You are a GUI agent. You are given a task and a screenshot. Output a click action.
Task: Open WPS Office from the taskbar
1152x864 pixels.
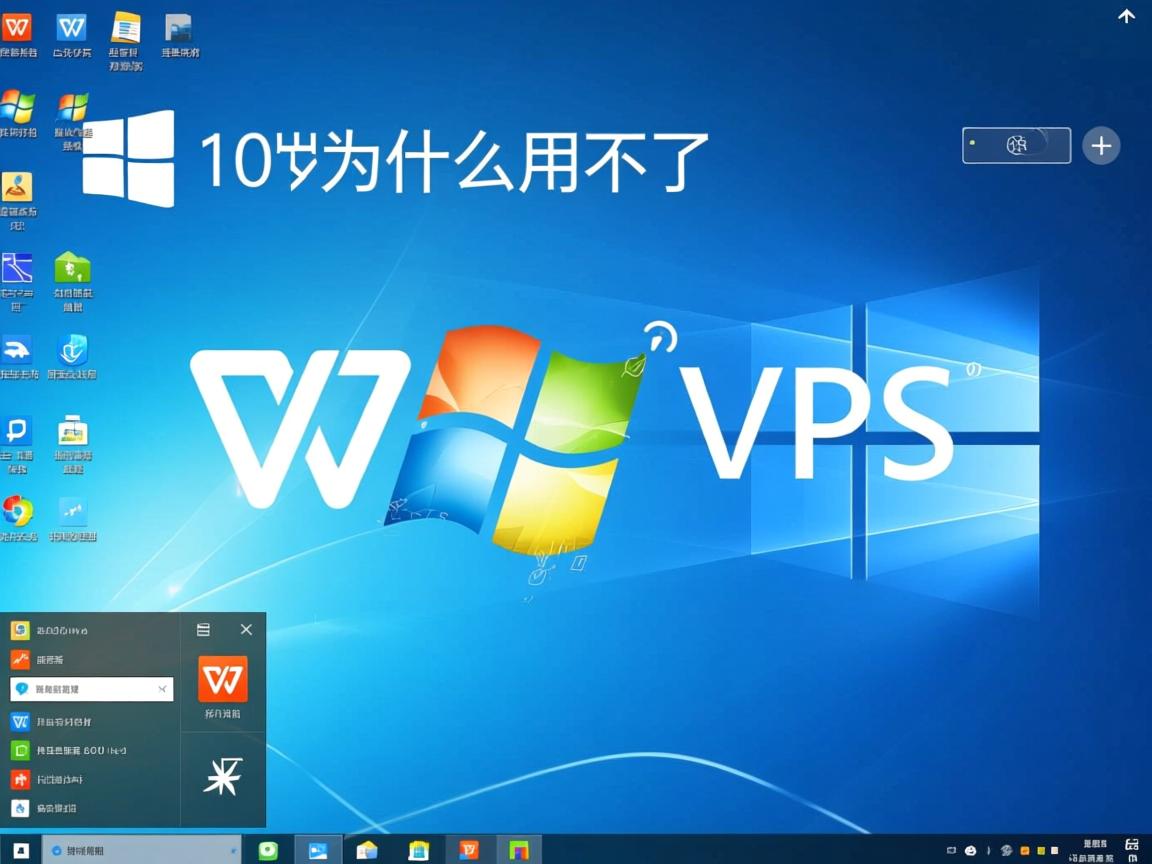[x=468, y=850]
